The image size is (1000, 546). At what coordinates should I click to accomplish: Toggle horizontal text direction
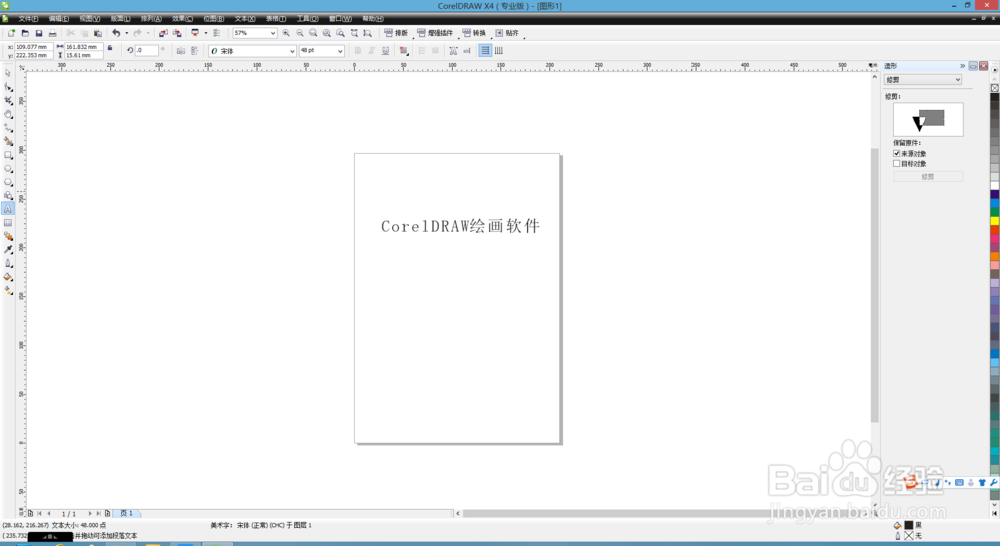[x=485, y=50]
